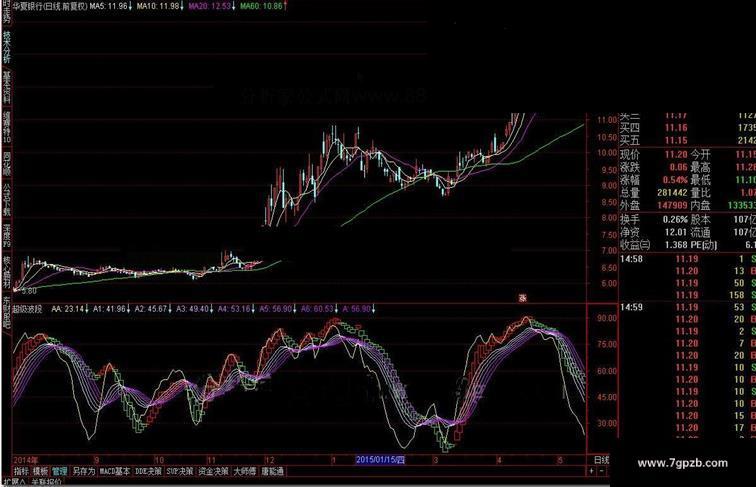
Task: Click the trade row with volume 158
Action: tap(688, 295)
